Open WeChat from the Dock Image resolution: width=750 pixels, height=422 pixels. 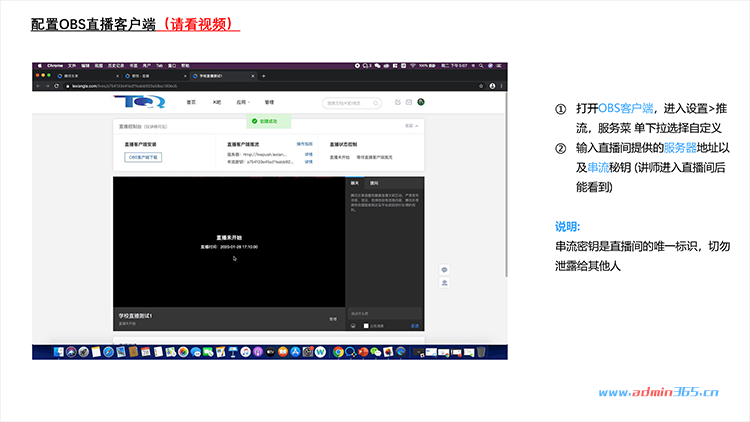pos(375,352)
